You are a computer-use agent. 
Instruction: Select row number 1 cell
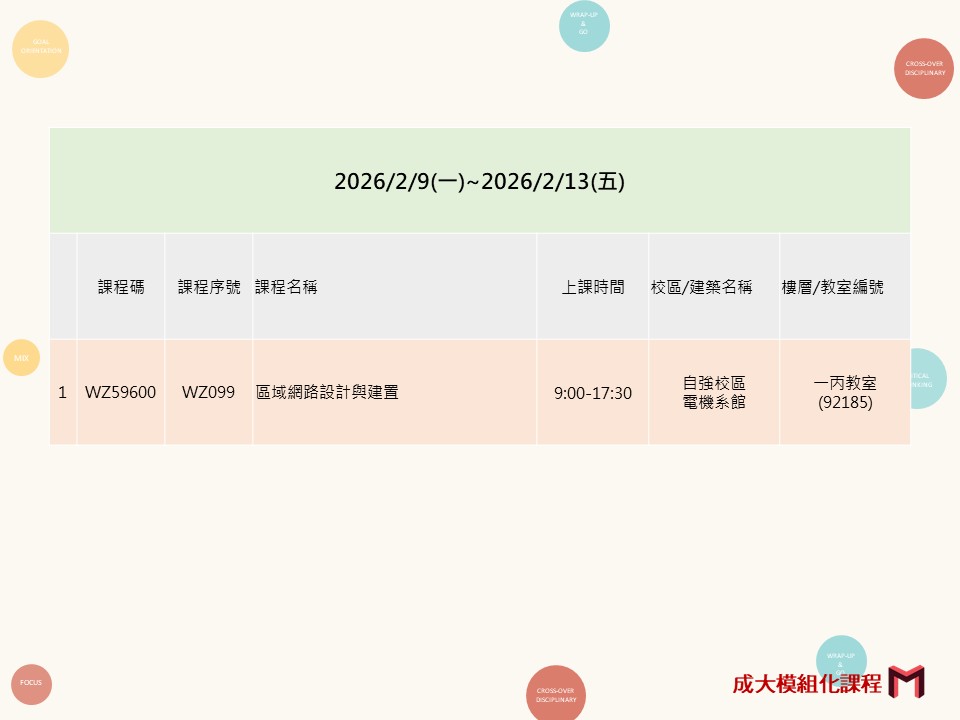pyautogui.click(x=62, y=393)
